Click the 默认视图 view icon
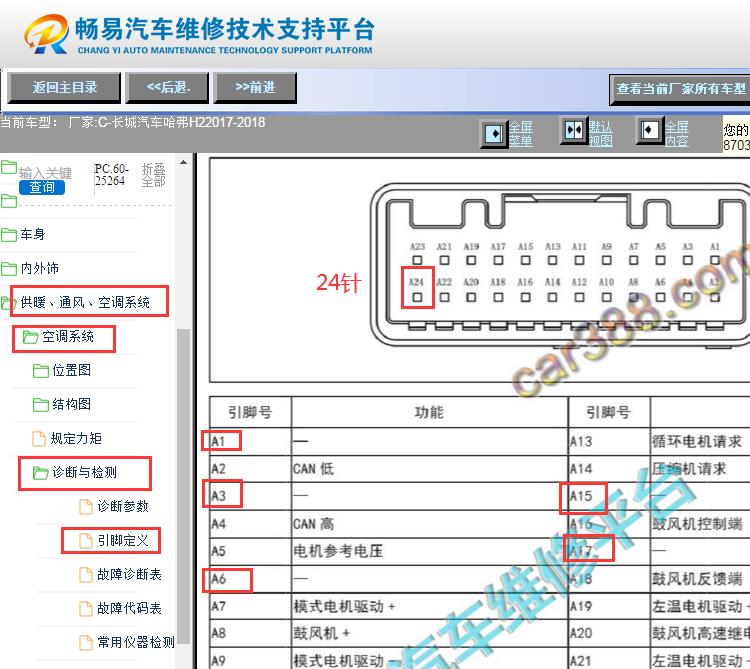This screenshot has height=669, width=750. click(573, 130)
